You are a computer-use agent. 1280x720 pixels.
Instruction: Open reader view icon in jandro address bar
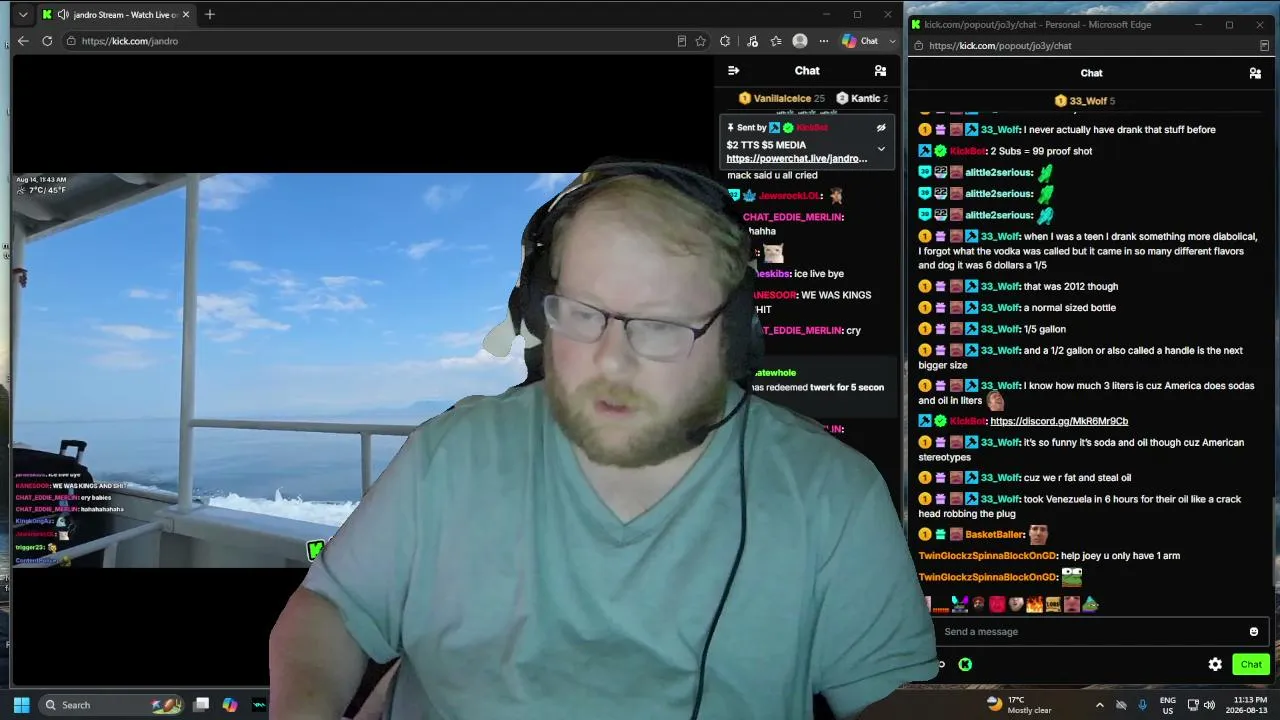pos(682,41)
